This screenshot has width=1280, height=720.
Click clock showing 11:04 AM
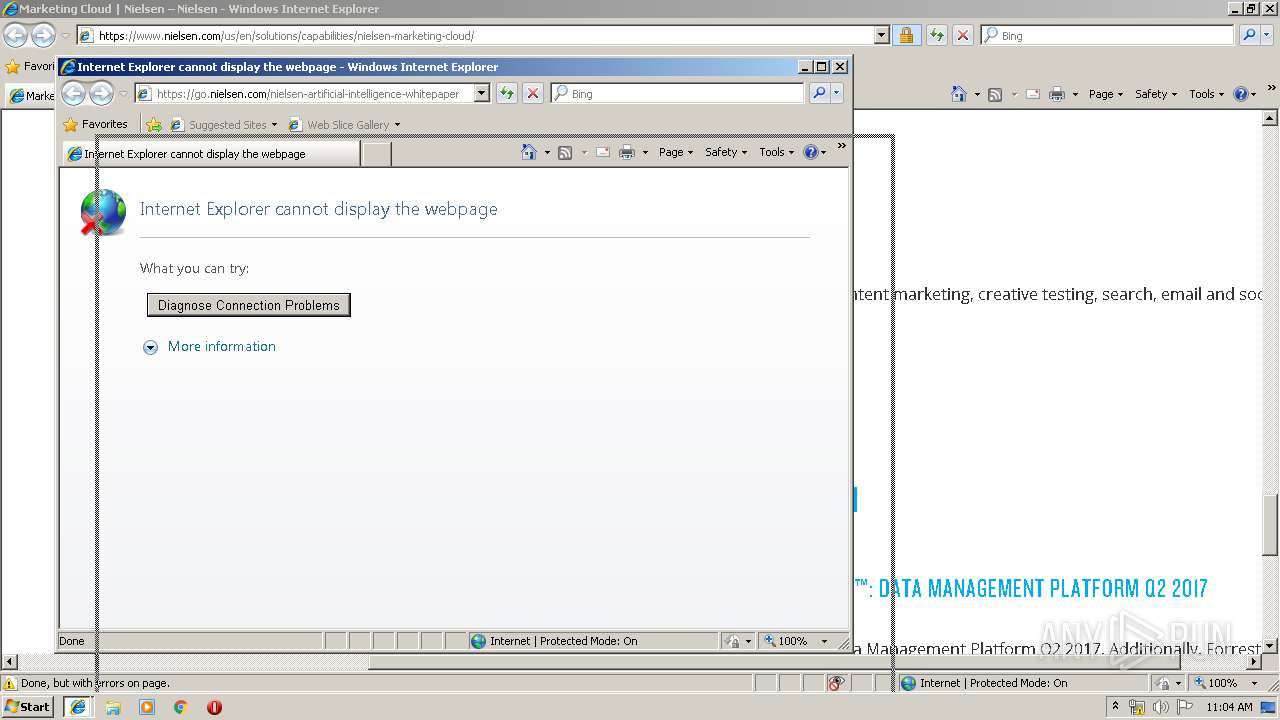(x=1229, y=707)
